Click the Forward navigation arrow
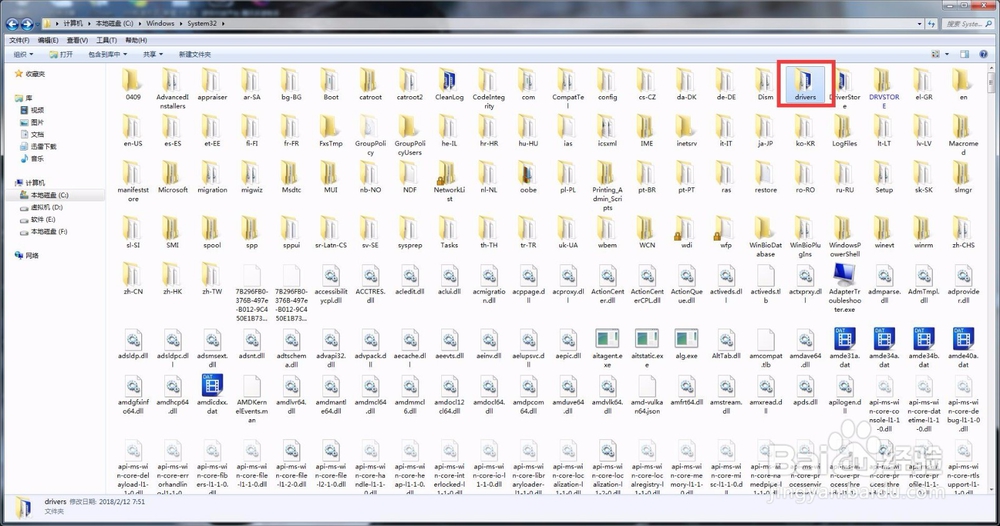The height and width of the screenshot is (526, 1000). (27, 24)
